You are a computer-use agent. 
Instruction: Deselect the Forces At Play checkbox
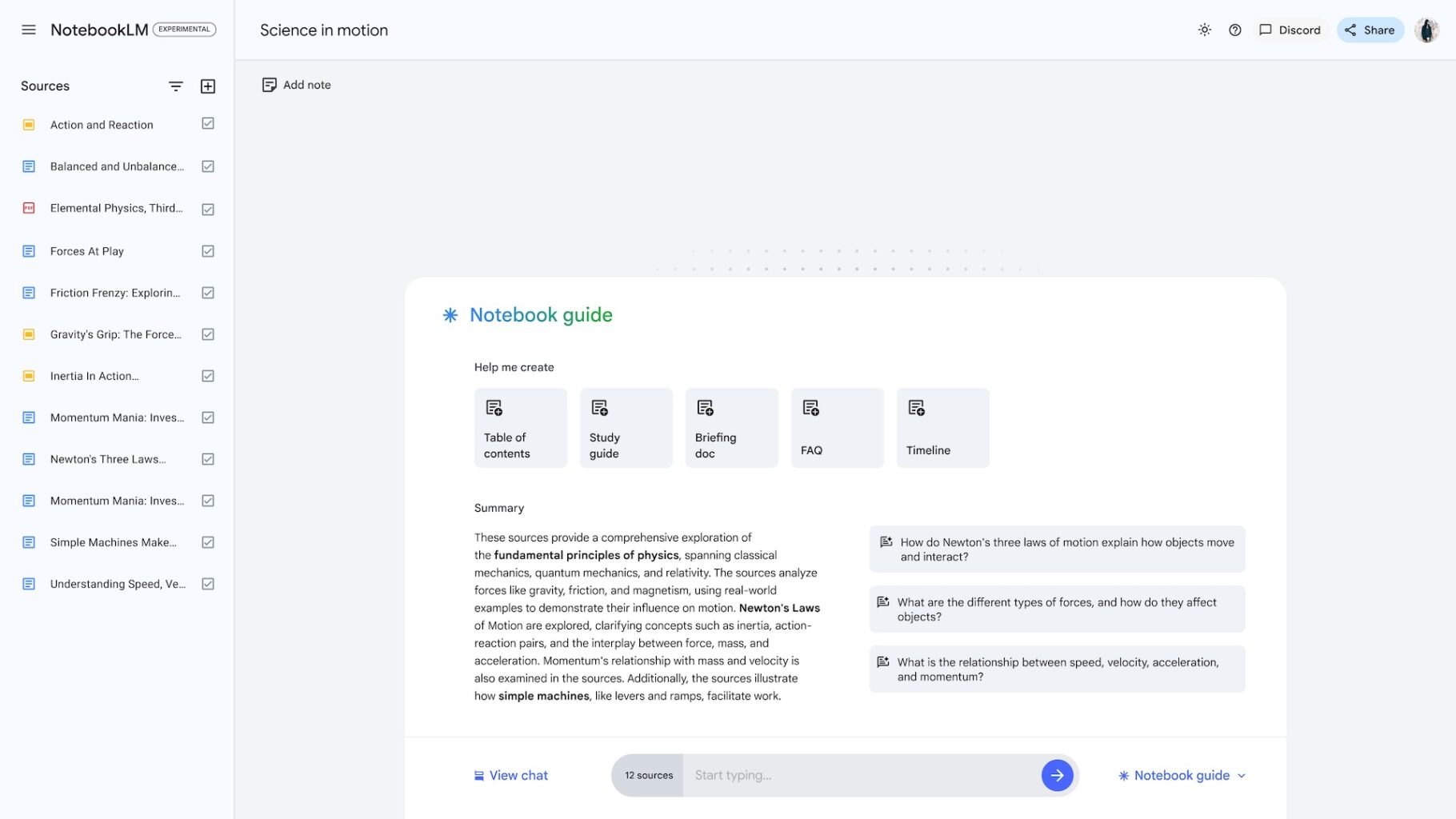208,251
